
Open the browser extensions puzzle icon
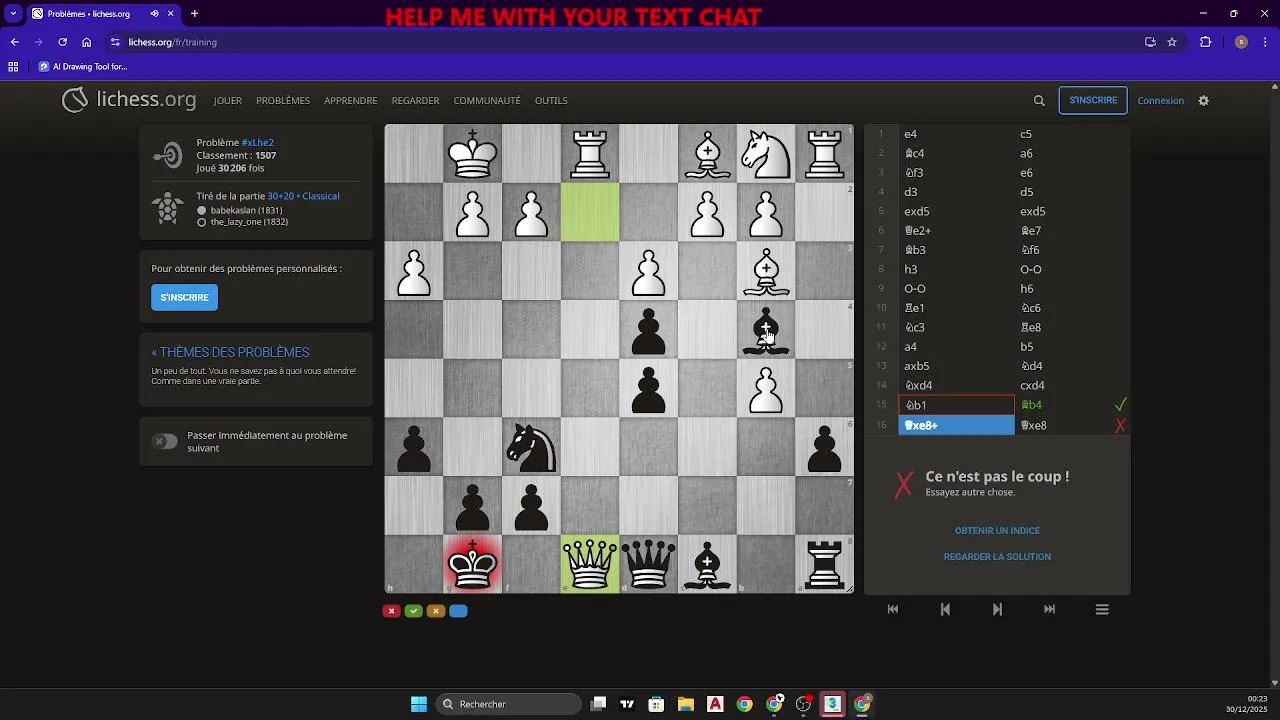1205,42
